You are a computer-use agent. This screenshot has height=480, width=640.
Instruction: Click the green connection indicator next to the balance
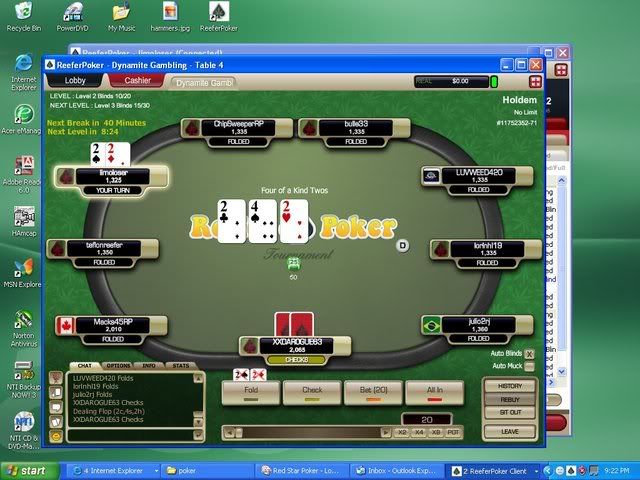(x=494, y=82)
